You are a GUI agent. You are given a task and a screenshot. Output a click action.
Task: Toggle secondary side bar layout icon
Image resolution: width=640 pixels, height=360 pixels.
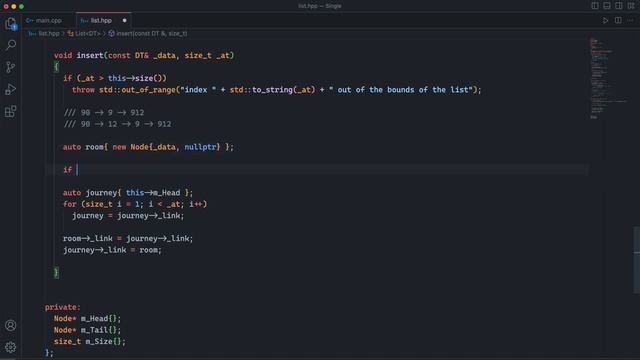(619, 6)
